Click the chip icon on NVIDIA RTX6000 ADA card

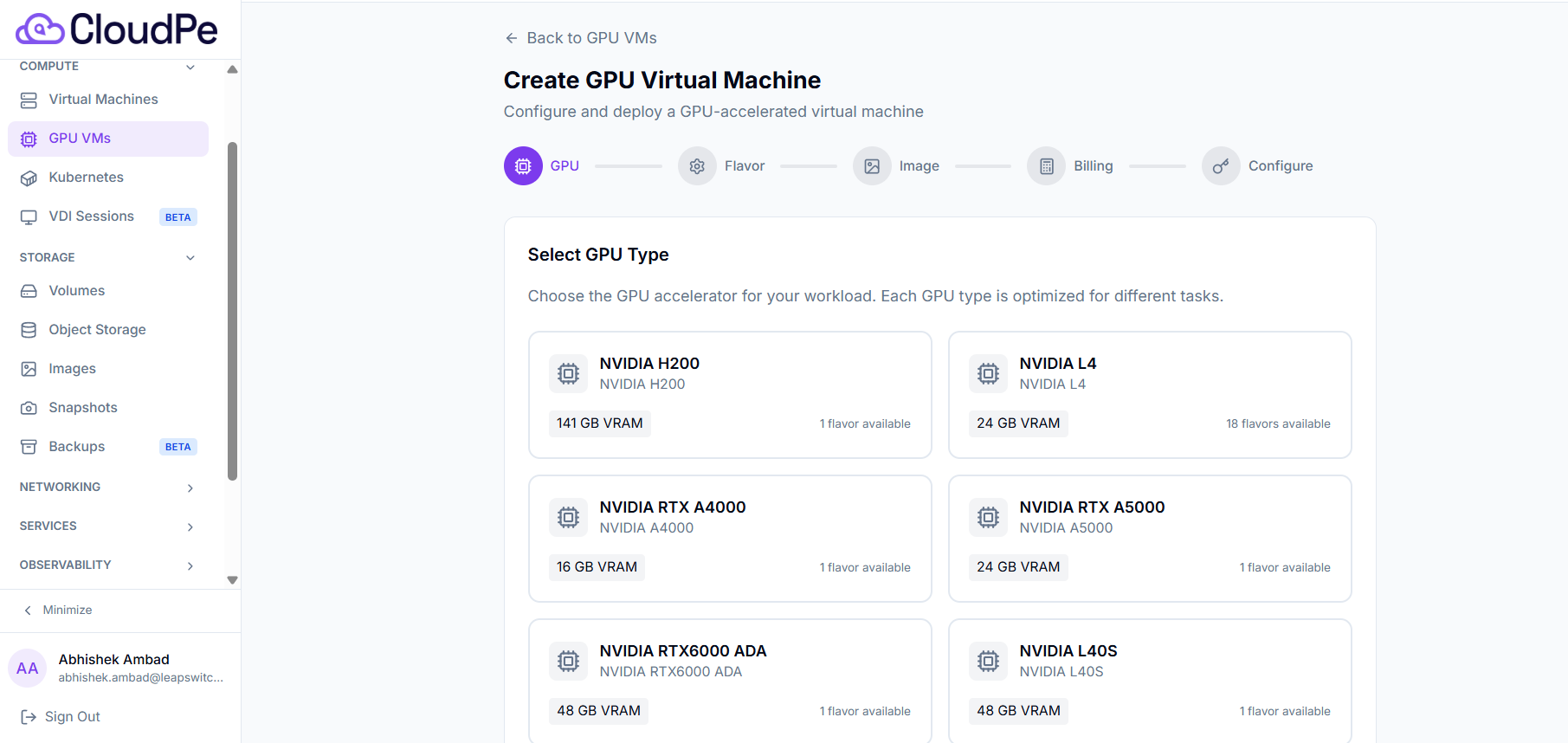pos(568,661)
